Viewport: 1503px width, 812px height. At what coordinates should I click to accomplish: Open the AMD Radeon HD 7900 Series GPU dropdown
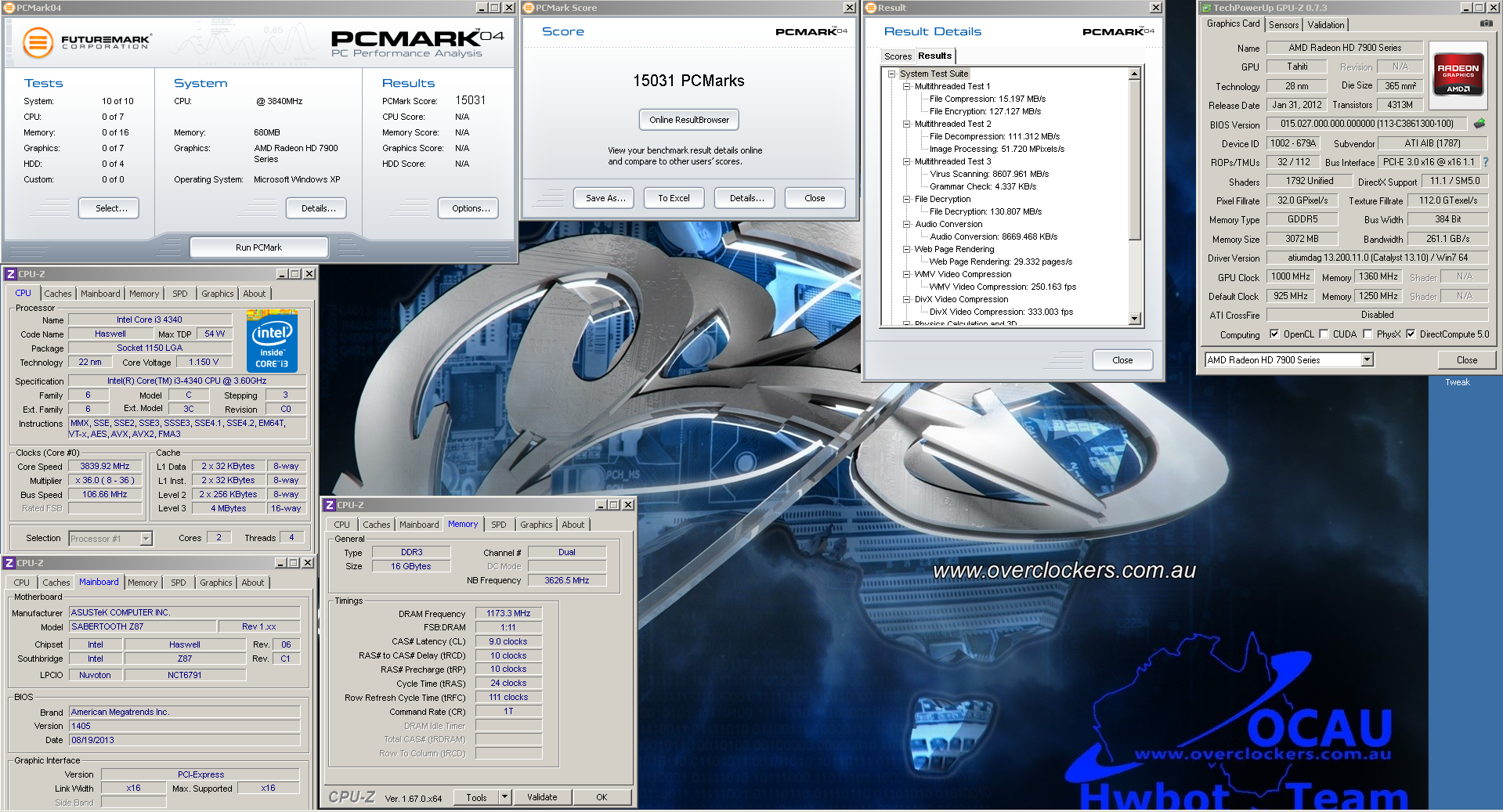tap(1367, 360)
